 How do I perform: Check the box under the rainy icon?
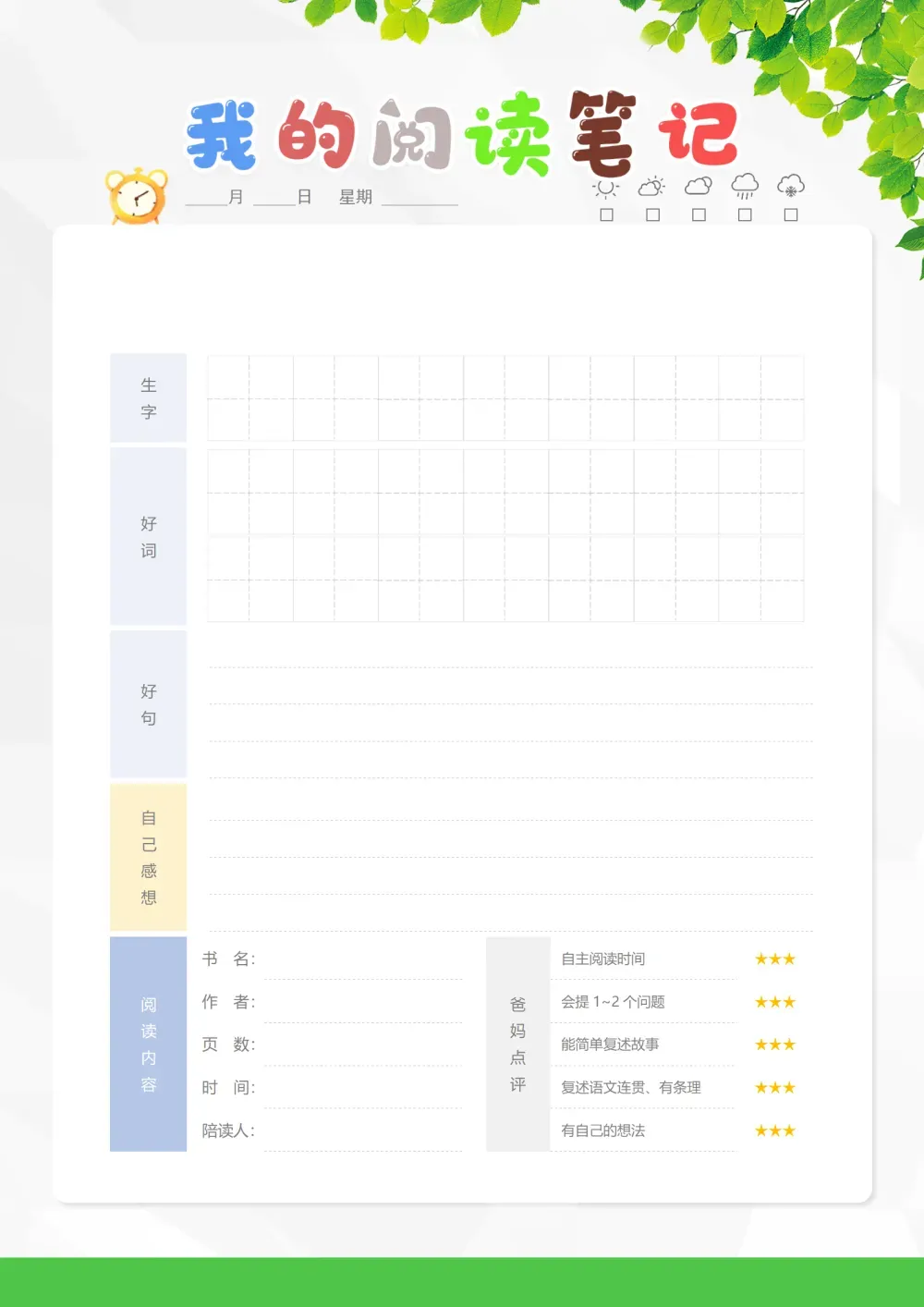coord(746,214)
